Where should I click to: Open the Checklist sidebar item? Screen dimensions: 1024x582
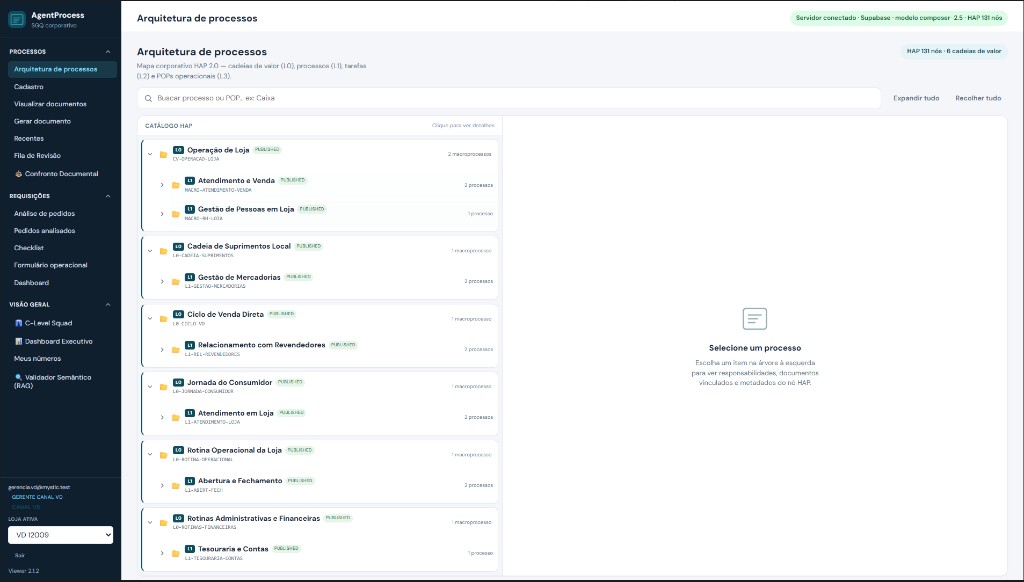29,248
